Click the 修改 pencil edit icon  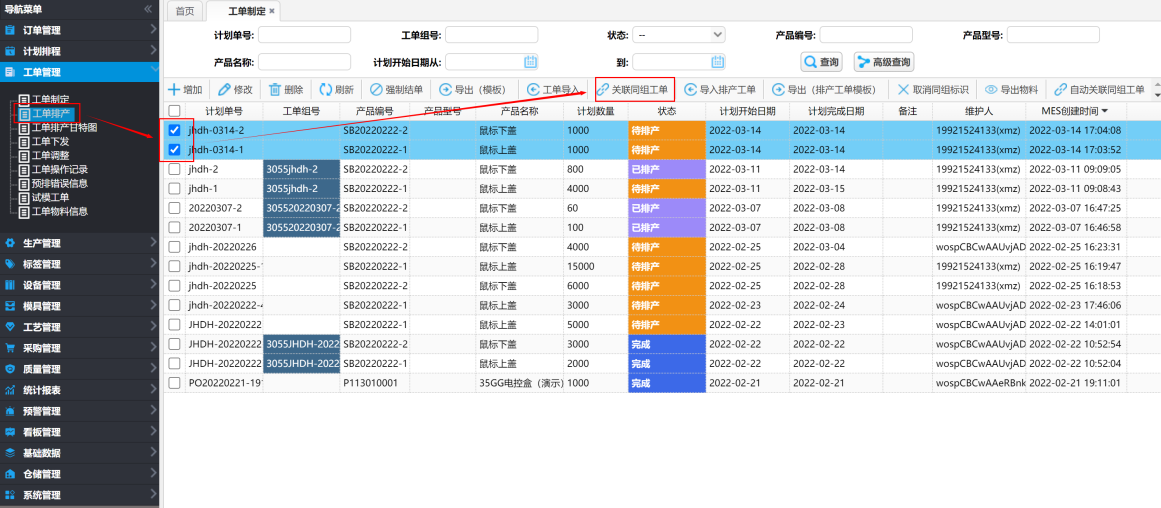point(224,90)
